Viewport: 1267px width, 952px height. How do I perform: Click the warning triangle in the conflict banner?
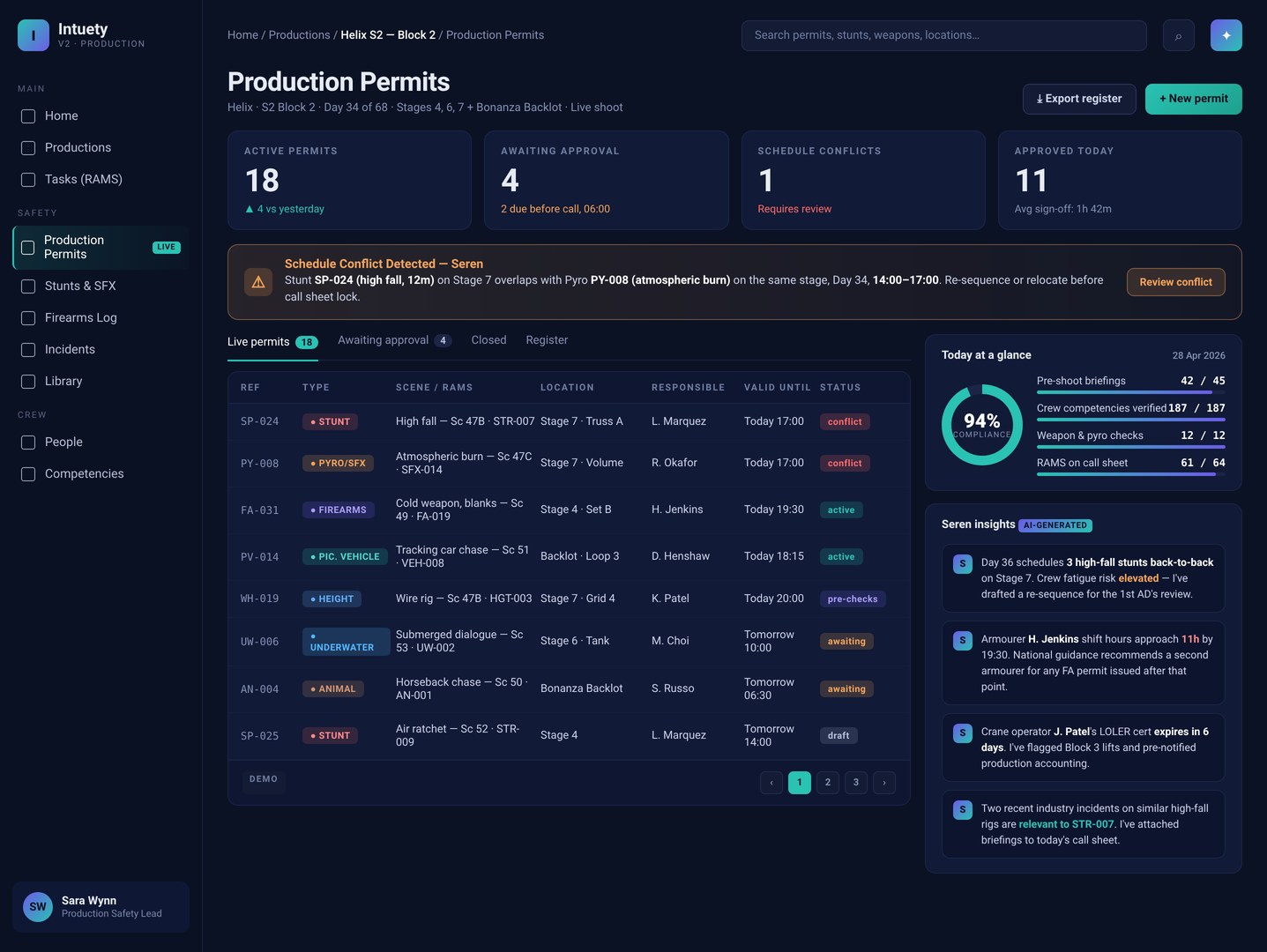coord(258,281)
